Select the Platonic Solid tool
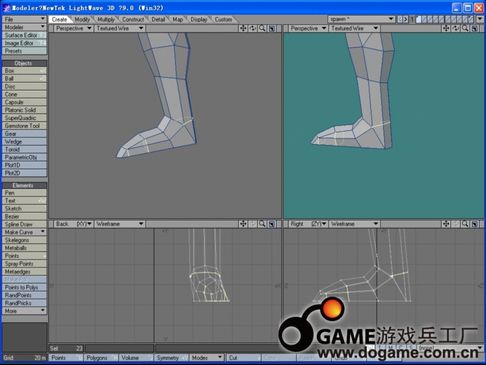 coord(24,110)
